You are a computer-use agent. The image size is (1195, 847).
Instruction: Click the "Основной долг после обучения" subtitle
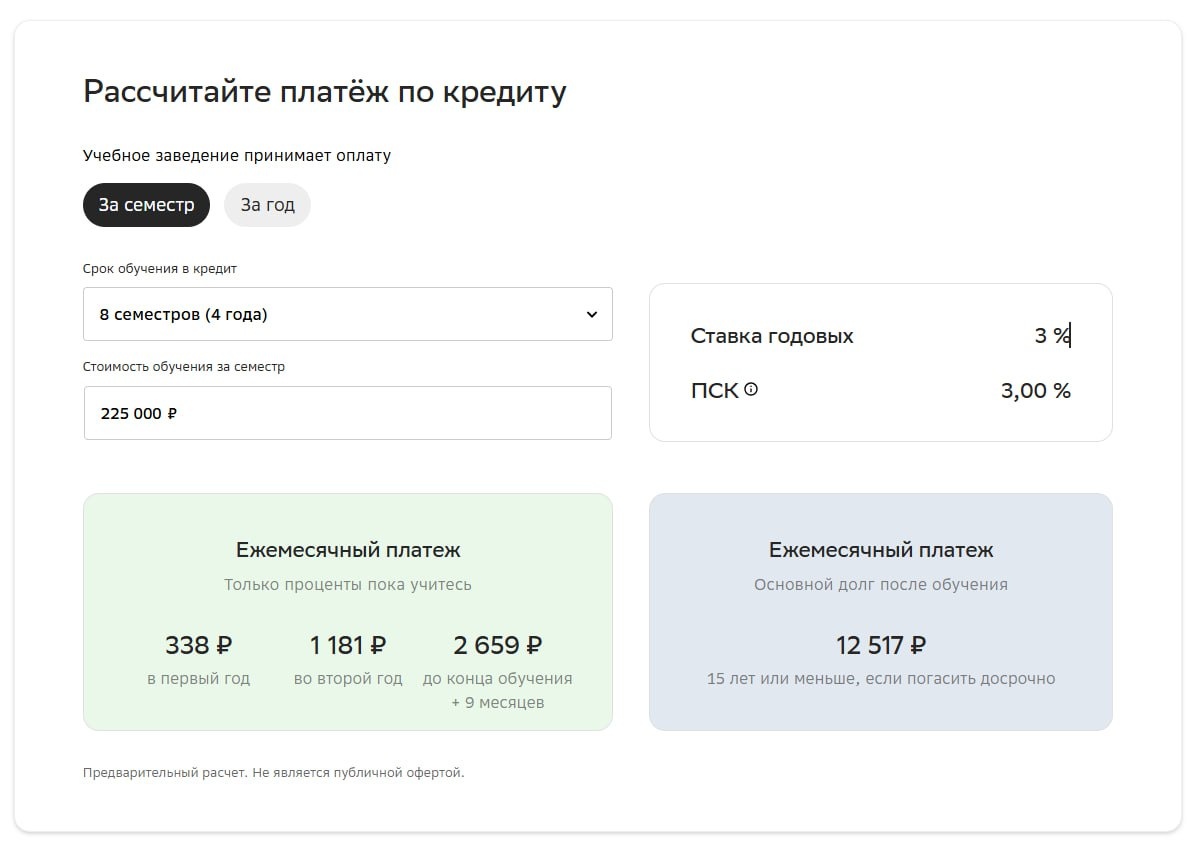click(881, 585)
